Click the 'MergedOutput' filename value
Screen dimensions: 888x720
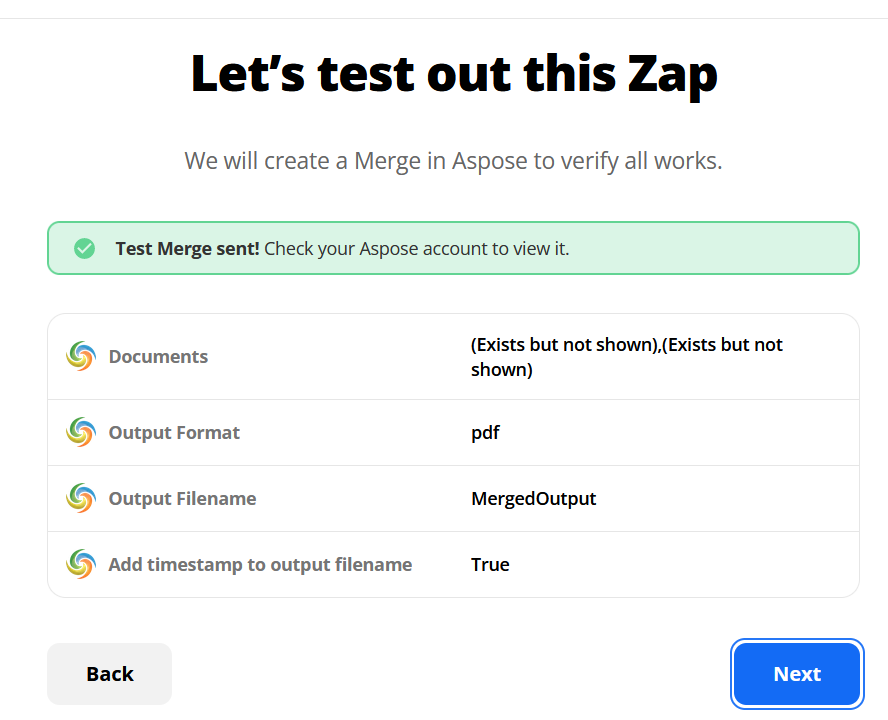pos(533,499)
